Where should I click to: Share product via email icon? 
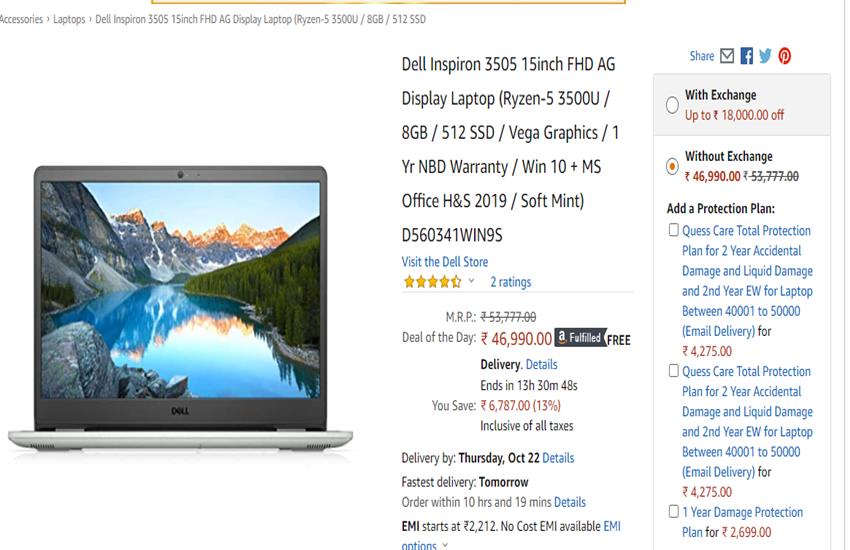[727, 56]
